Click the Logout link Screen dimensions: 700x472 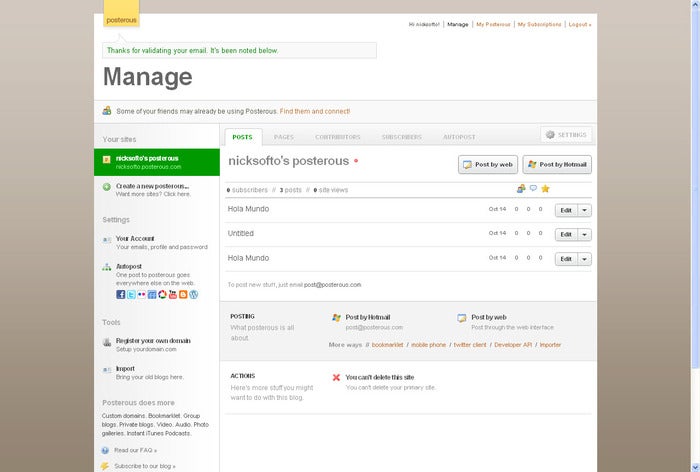pos(580,25)
